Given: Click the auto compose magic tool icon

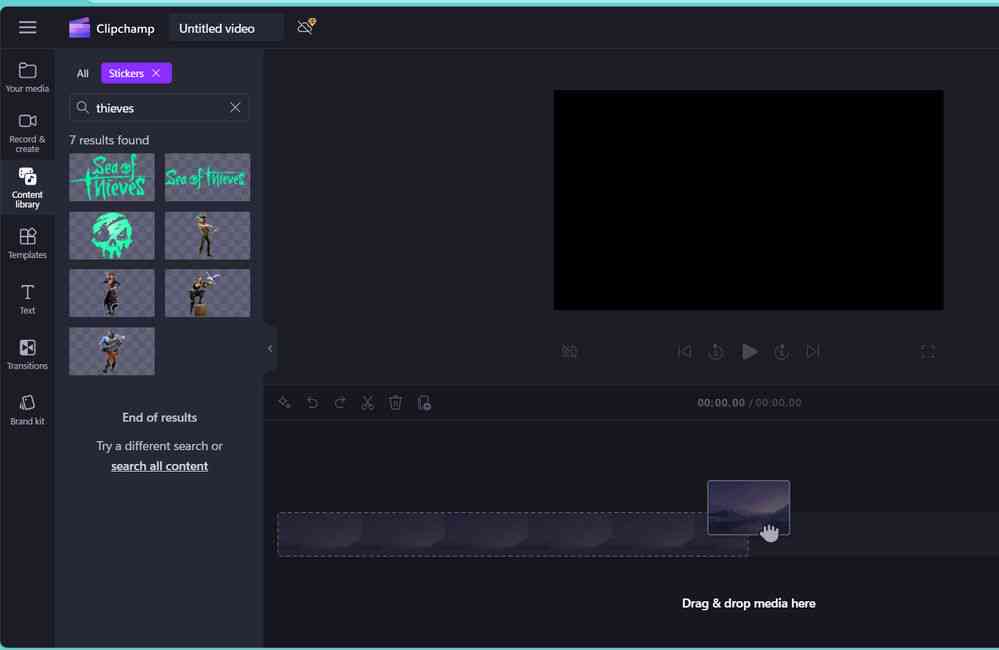Looking at the screenshot, I should [285, 402].
